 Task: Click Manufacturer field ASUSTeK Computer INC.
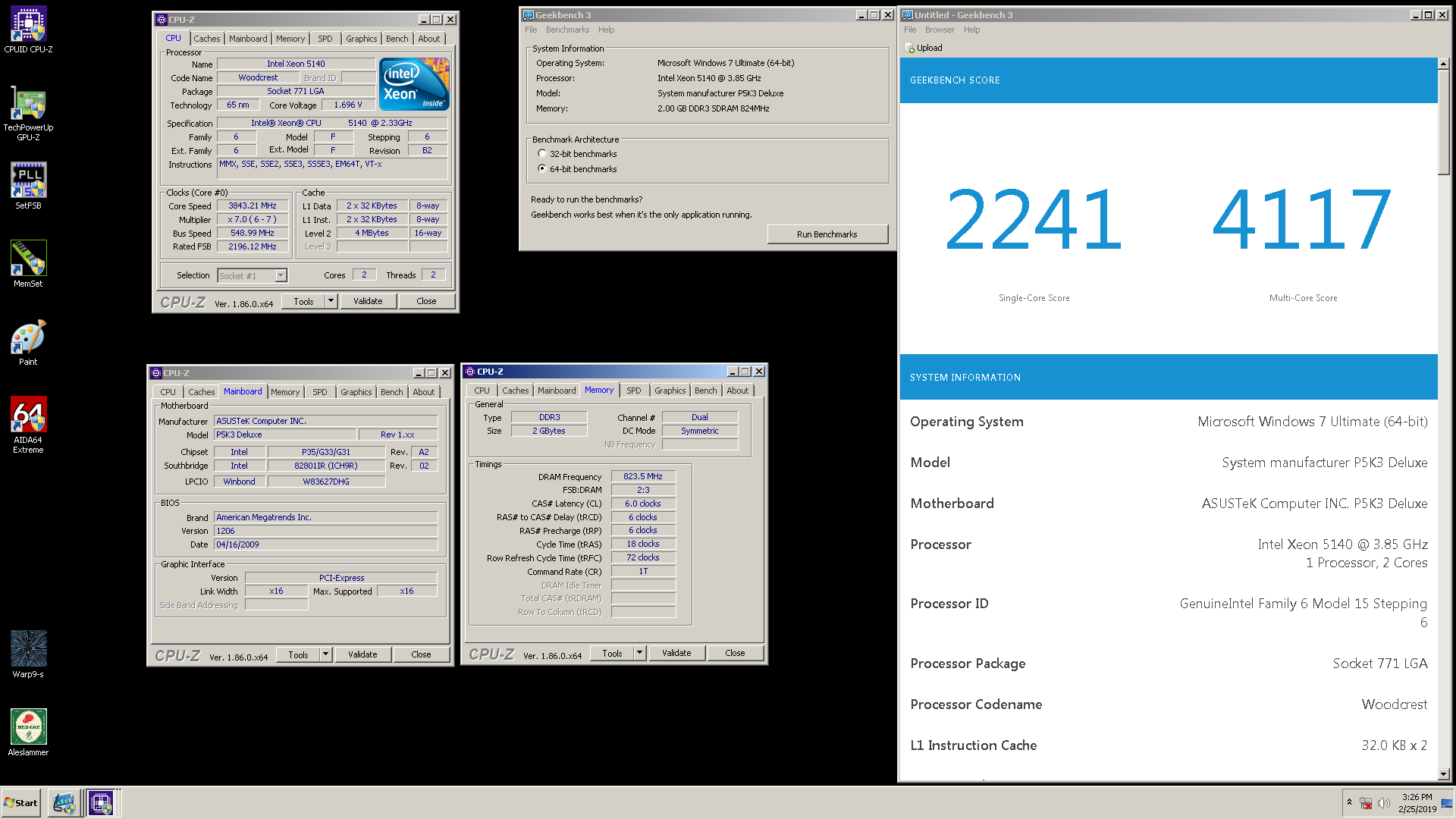[326, 421]
